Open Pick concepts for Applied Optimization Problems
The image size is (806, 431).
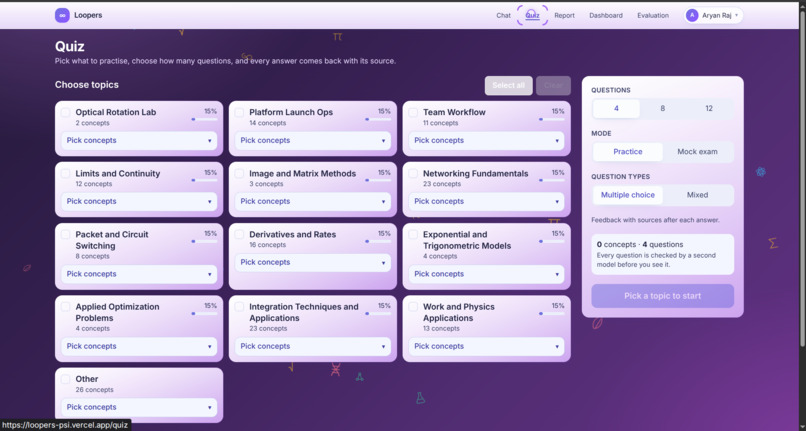pyautogui.click(x=139, y=346)
